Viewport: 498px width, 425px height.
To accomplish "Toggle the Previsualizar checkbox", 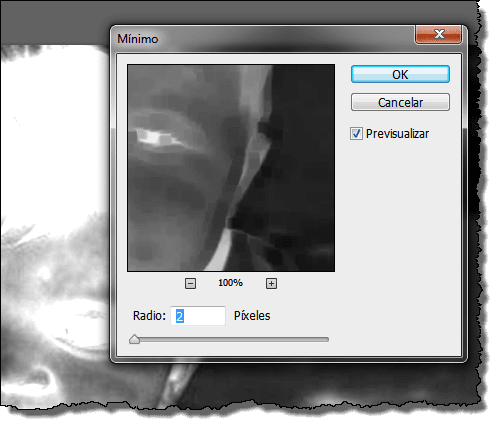I will pyautogui.click(x=356, y=134).
